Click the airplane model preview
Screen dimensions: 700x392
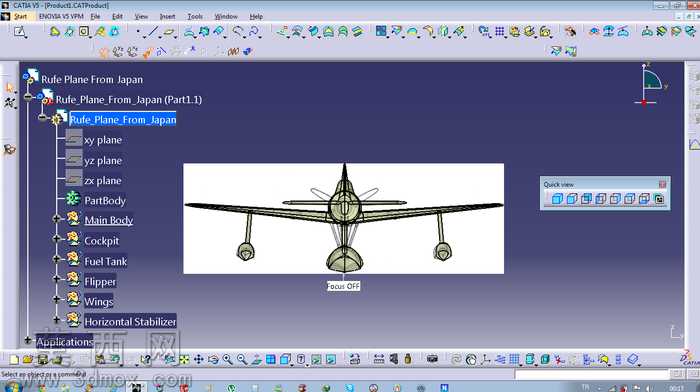click(344, 218)
